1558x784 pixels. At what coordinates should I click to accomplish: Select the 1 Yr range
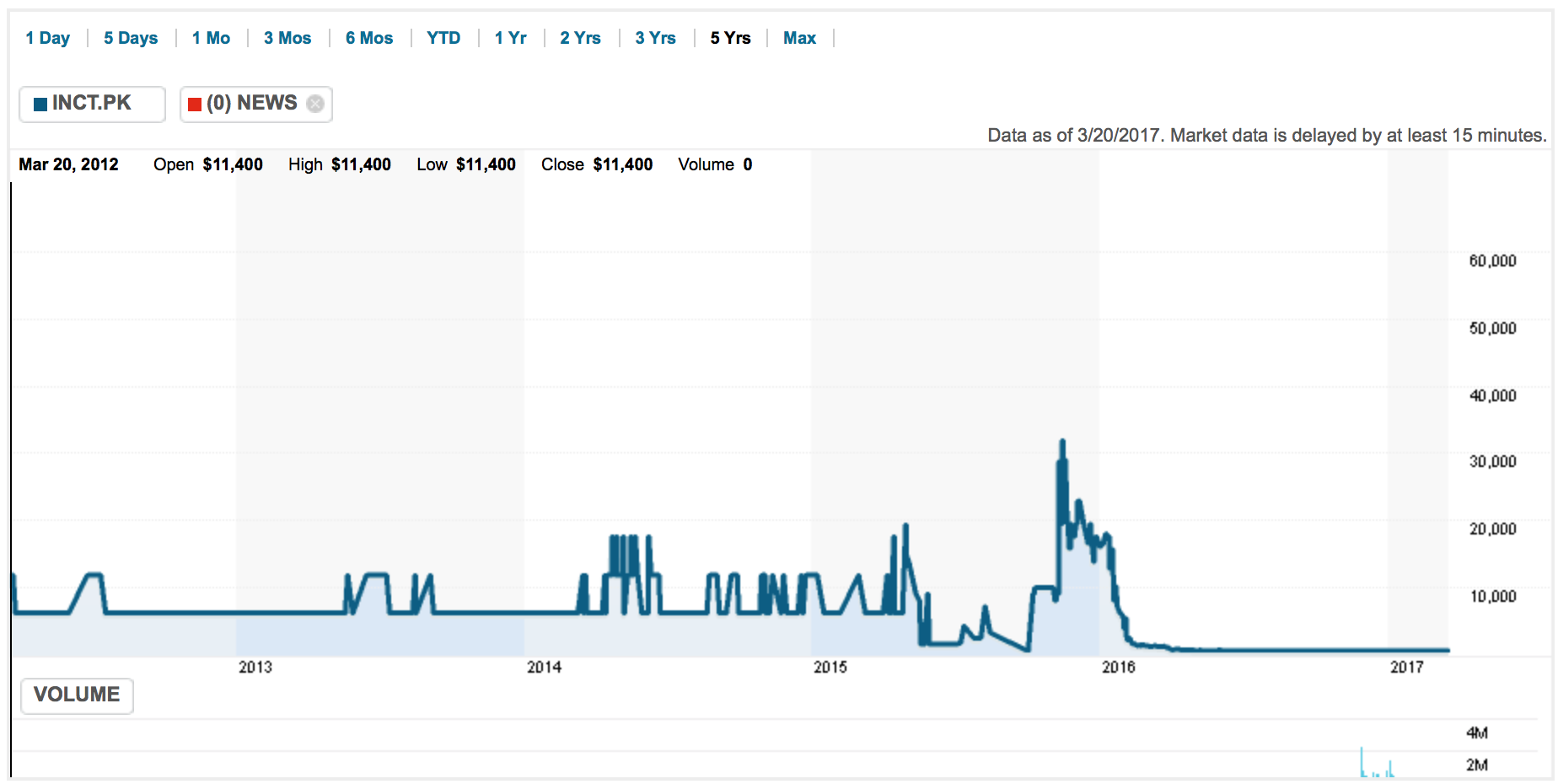510,38
